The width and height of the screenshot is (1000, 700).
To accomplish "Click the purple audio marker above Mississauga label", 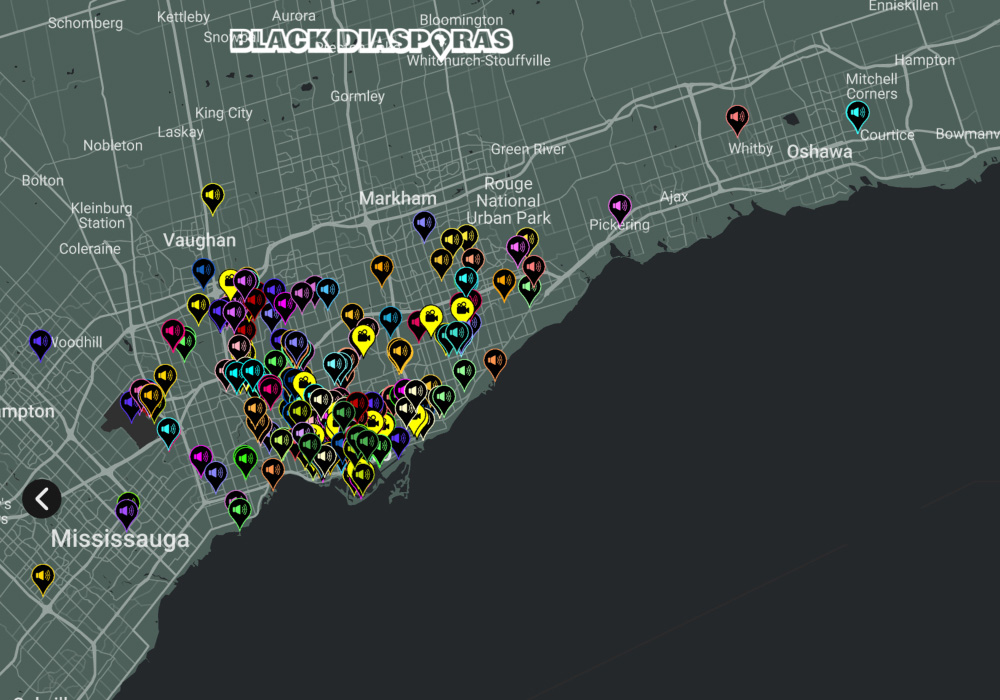I will [126, 512].
